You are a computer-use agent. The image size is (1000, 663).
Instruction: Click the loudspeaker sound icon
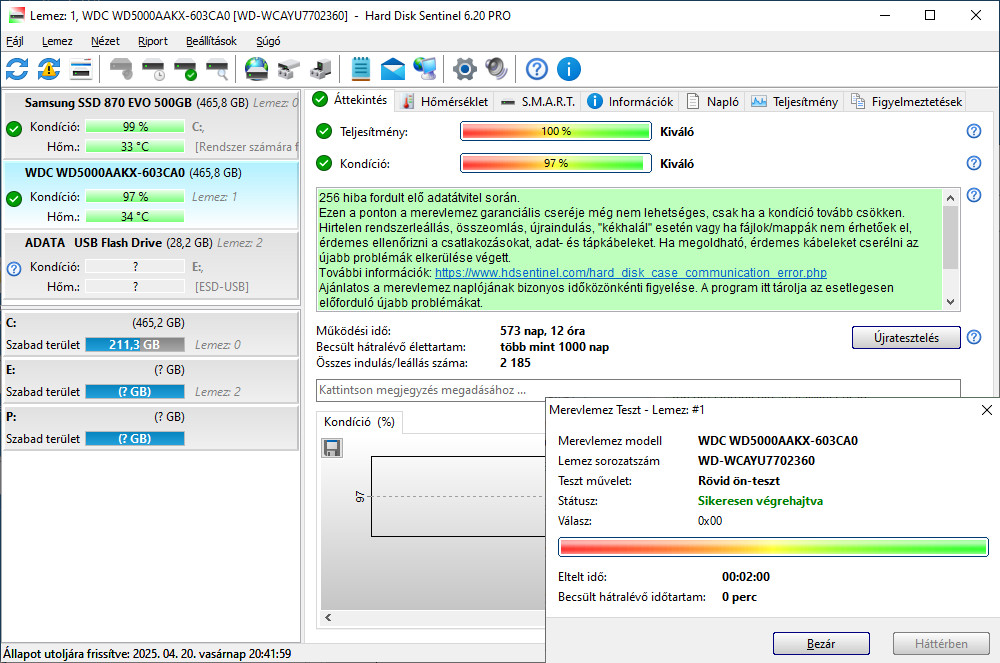click(x=496, y=69)
